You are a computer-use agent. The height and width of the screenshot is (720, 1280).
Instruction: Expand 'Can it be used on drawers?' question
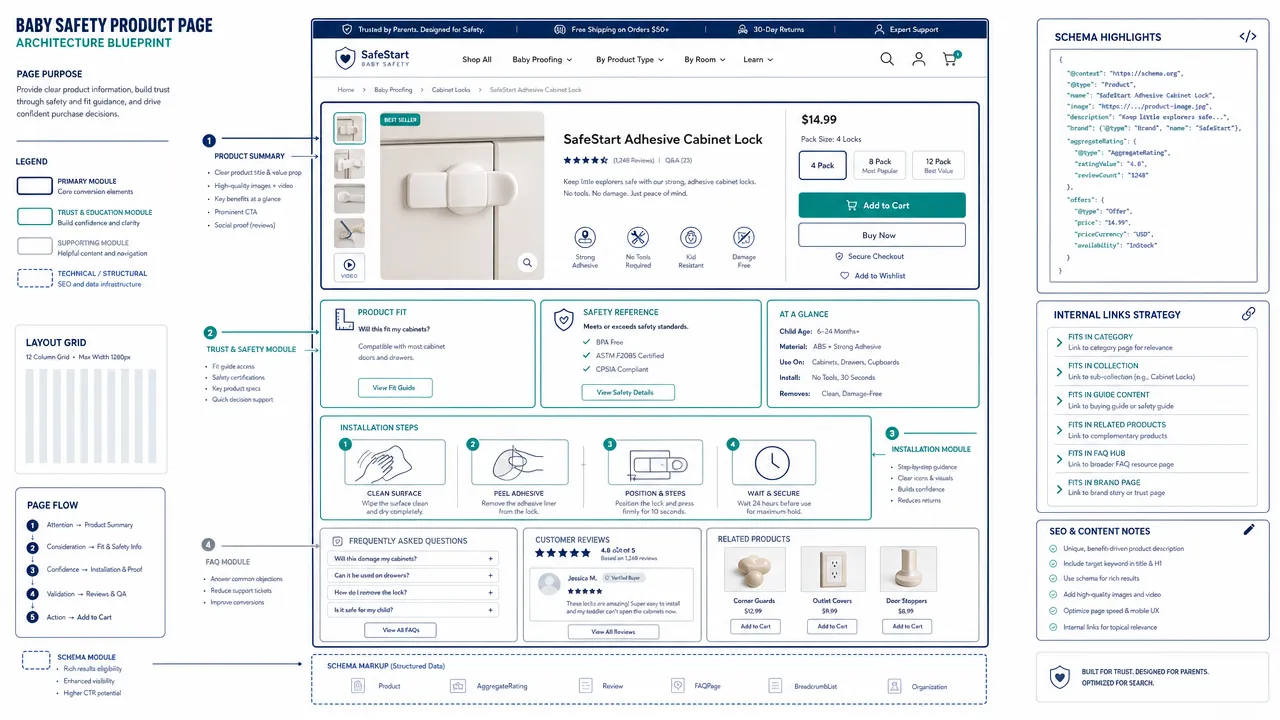tap(413, 576)
